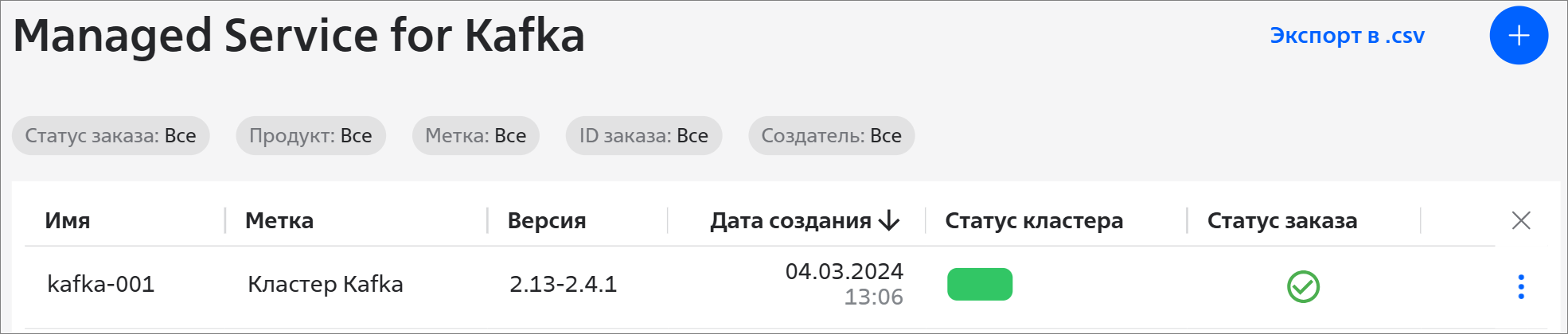Sort by the Имя column header

(x=68, y=220)
